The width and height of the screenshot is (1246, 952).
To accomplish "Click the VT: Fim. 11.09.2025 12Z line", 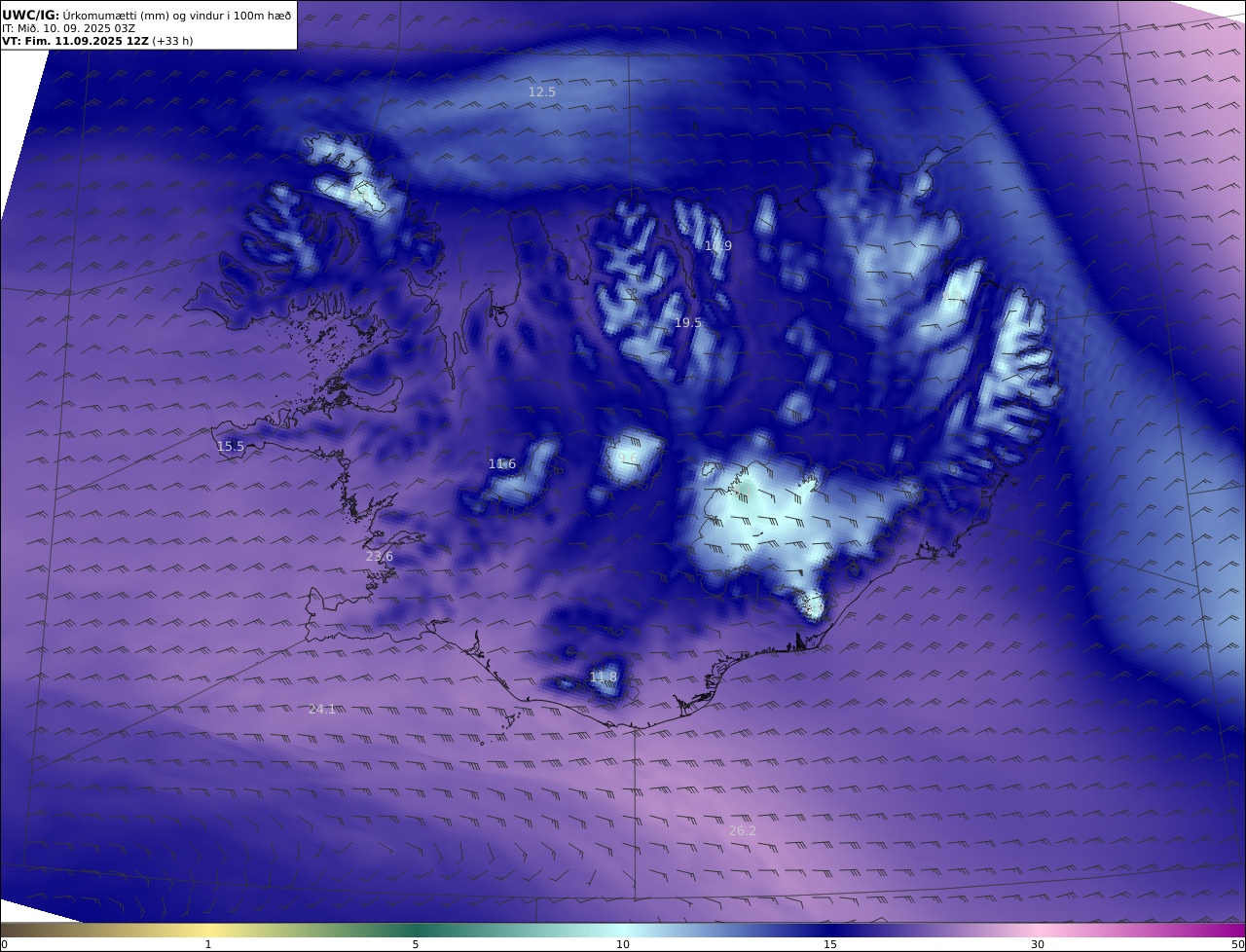I will click(x=97, y=41).
